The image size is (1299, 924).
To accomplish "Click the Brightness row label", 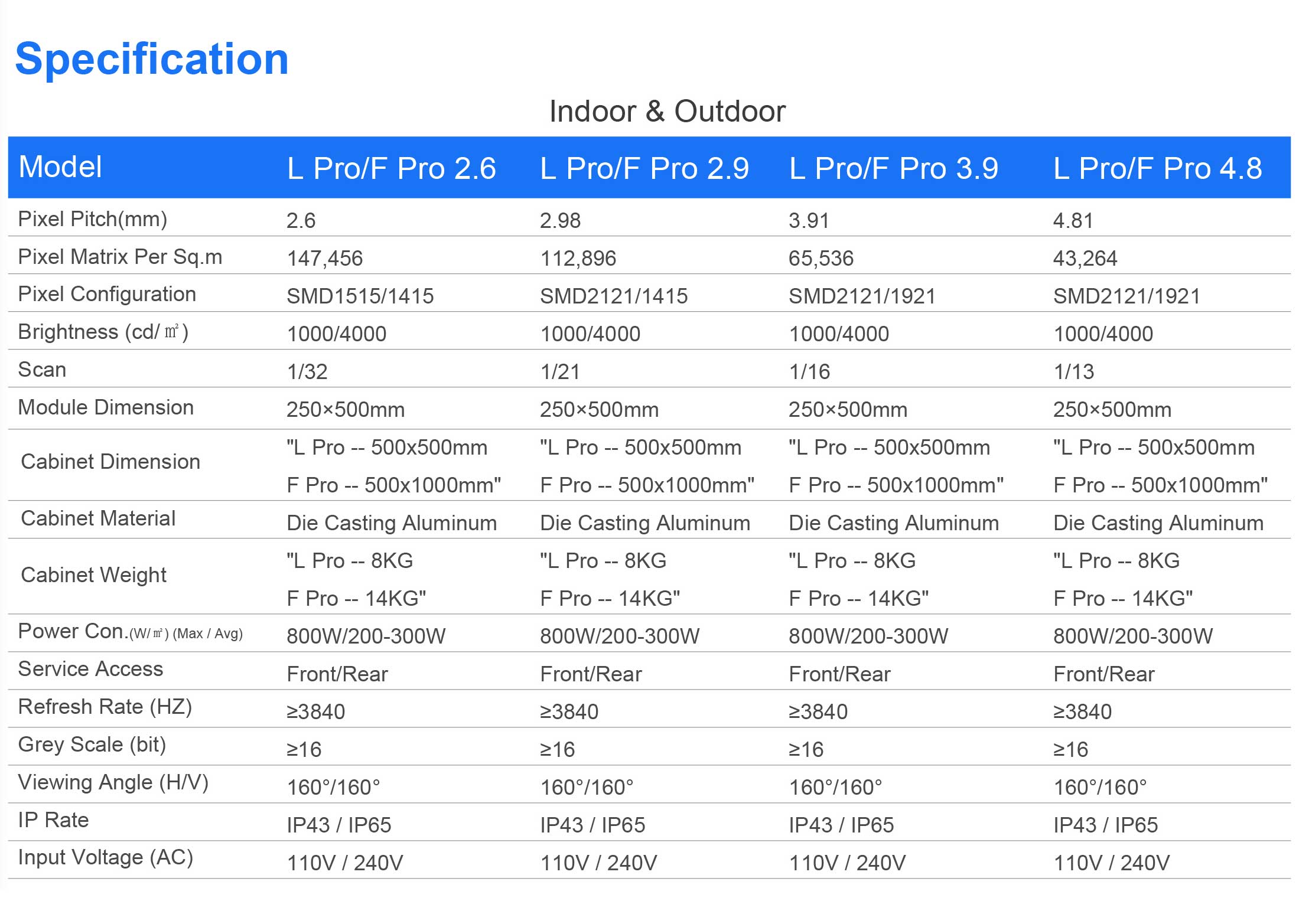I will 103,332.
